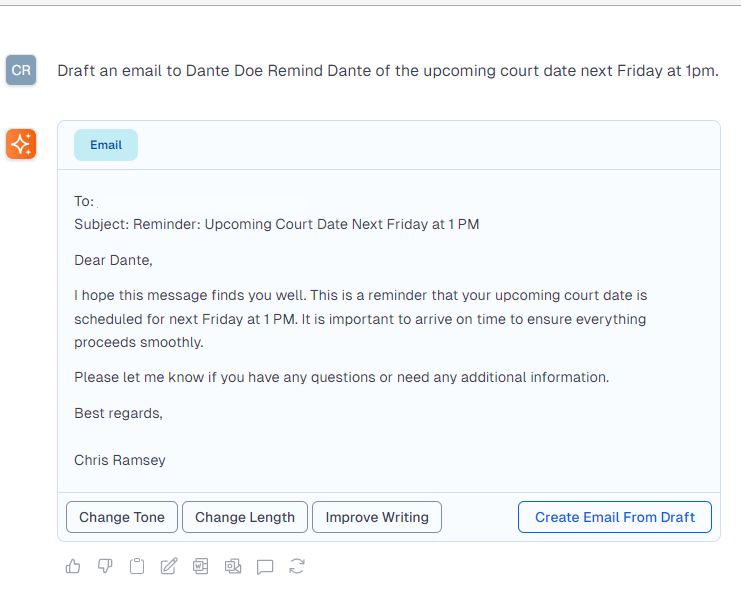Click the Dear Dante greeting line
Viewport: 741px width, 606px height.
click(x=113, y=260)
